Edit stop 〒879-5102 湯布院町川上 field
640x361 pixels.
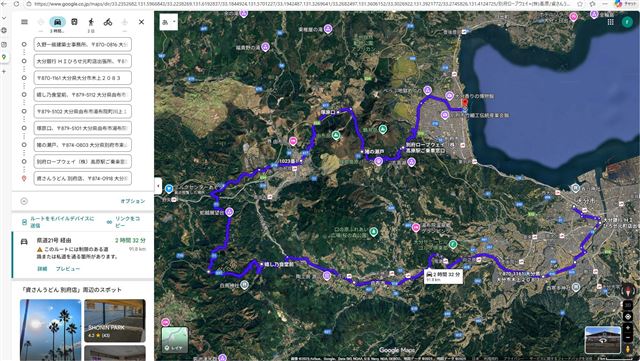(x=82, y=111)
